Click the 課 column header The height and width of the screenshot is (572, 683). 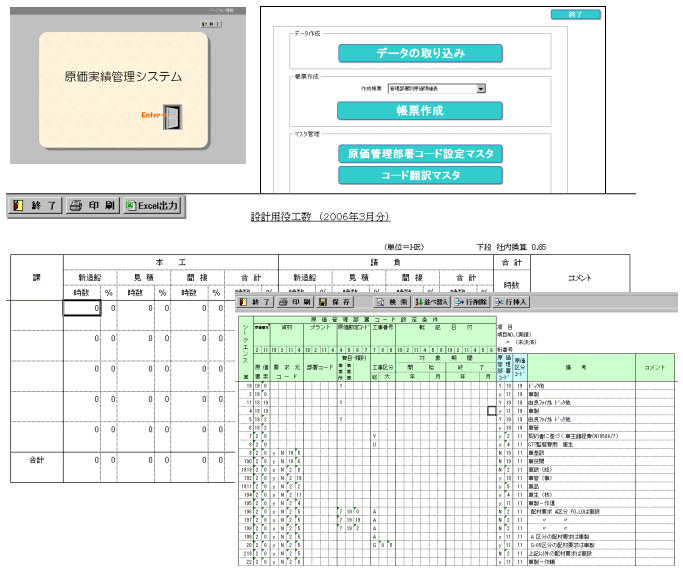click(x=37, y=278)
